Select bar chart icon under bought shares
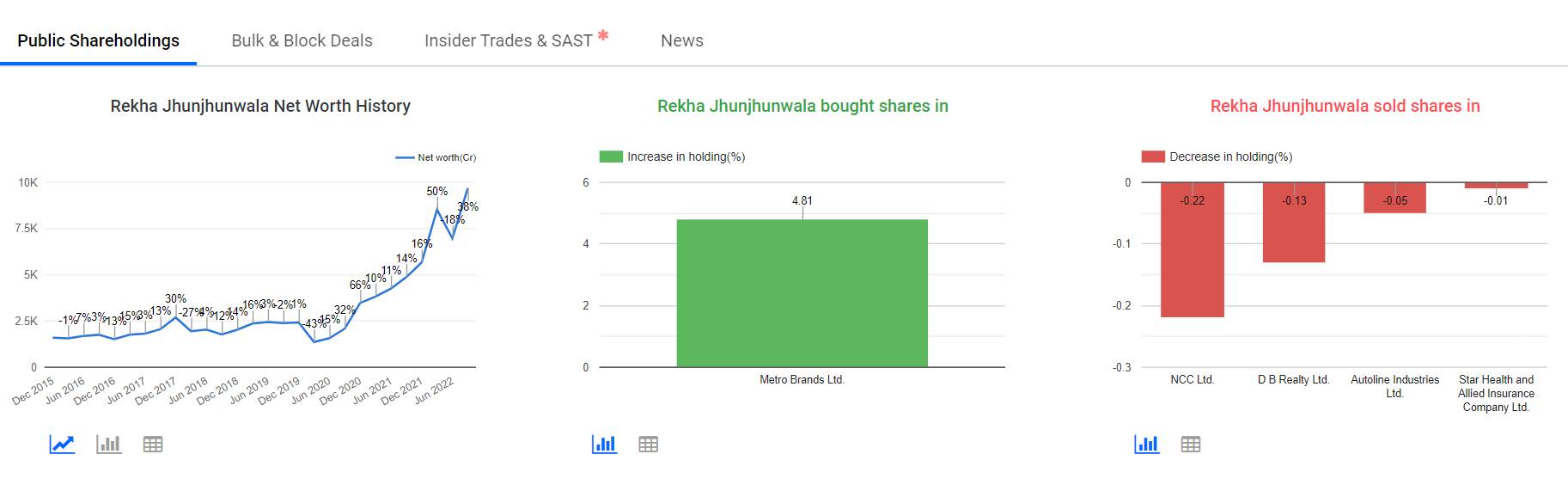 point(604,445)
